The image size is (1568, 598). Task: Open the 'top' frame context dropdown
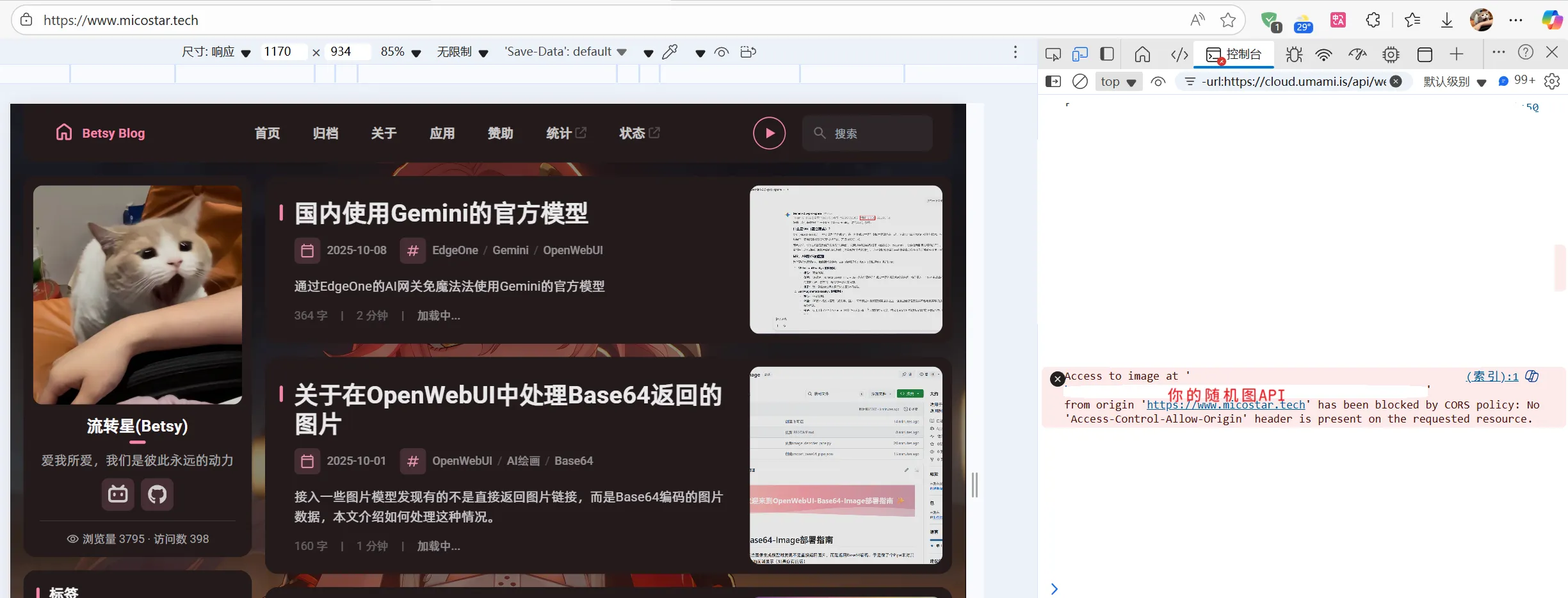point(1119,81)
